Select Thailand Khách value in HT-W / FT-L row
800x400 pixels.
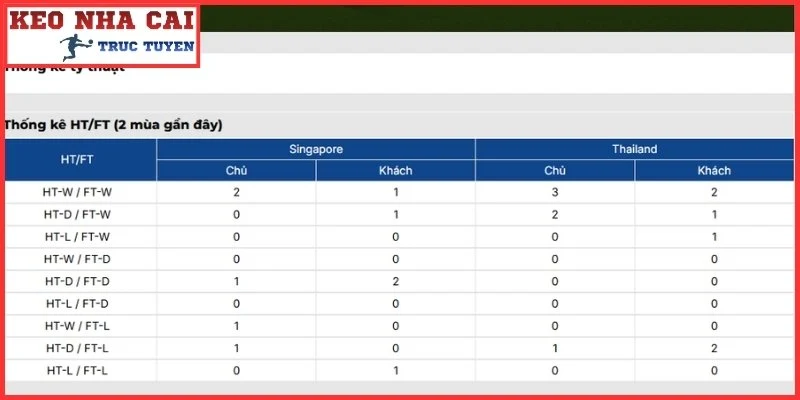pos(714,326)
